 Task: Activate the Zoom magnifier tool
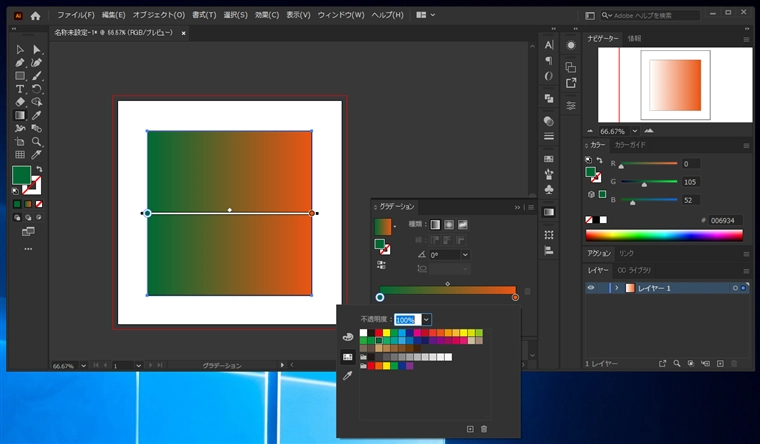37,142
